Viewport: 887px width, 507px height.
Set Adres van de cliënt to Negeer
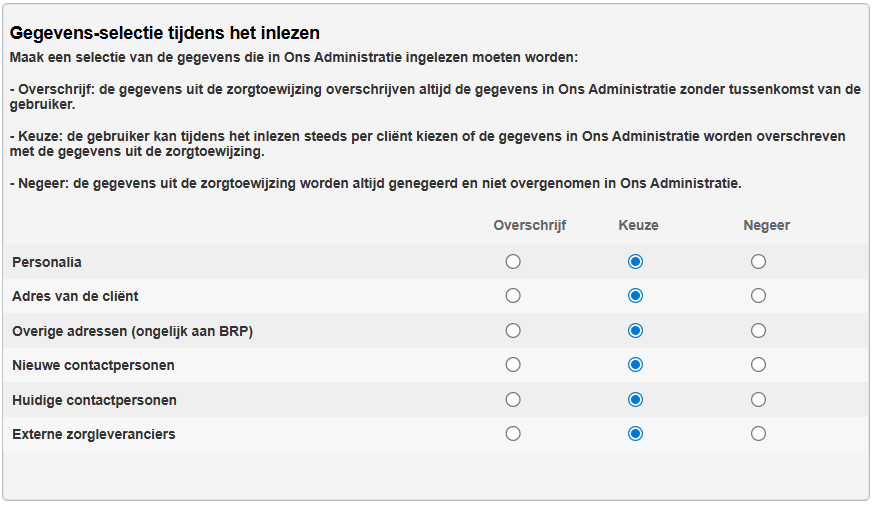pos(758,295)
